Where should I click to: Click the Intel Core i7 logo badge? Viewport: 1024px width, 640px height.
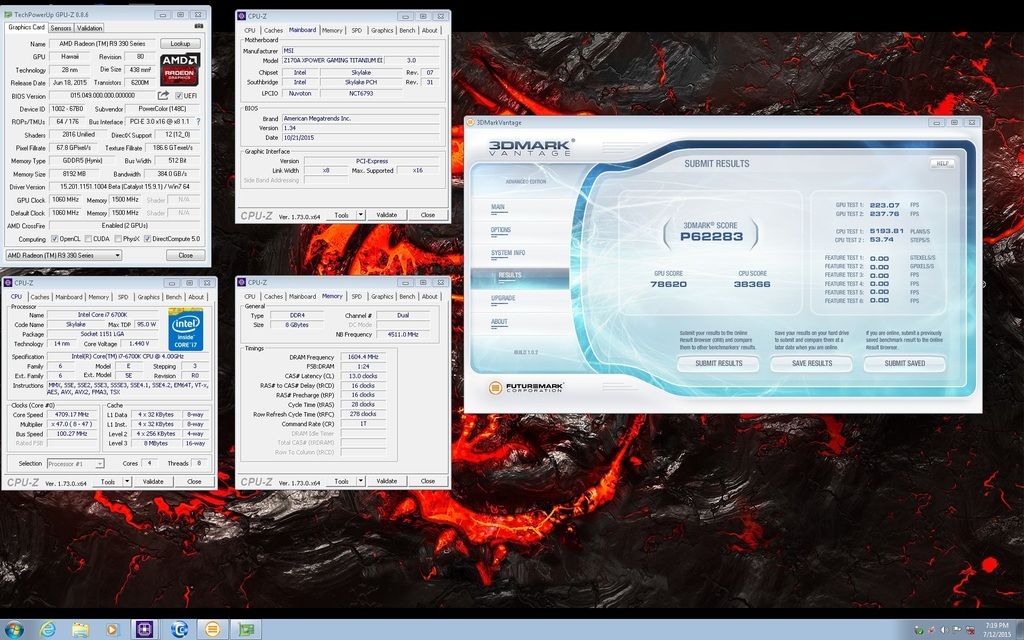coord(185,329)
